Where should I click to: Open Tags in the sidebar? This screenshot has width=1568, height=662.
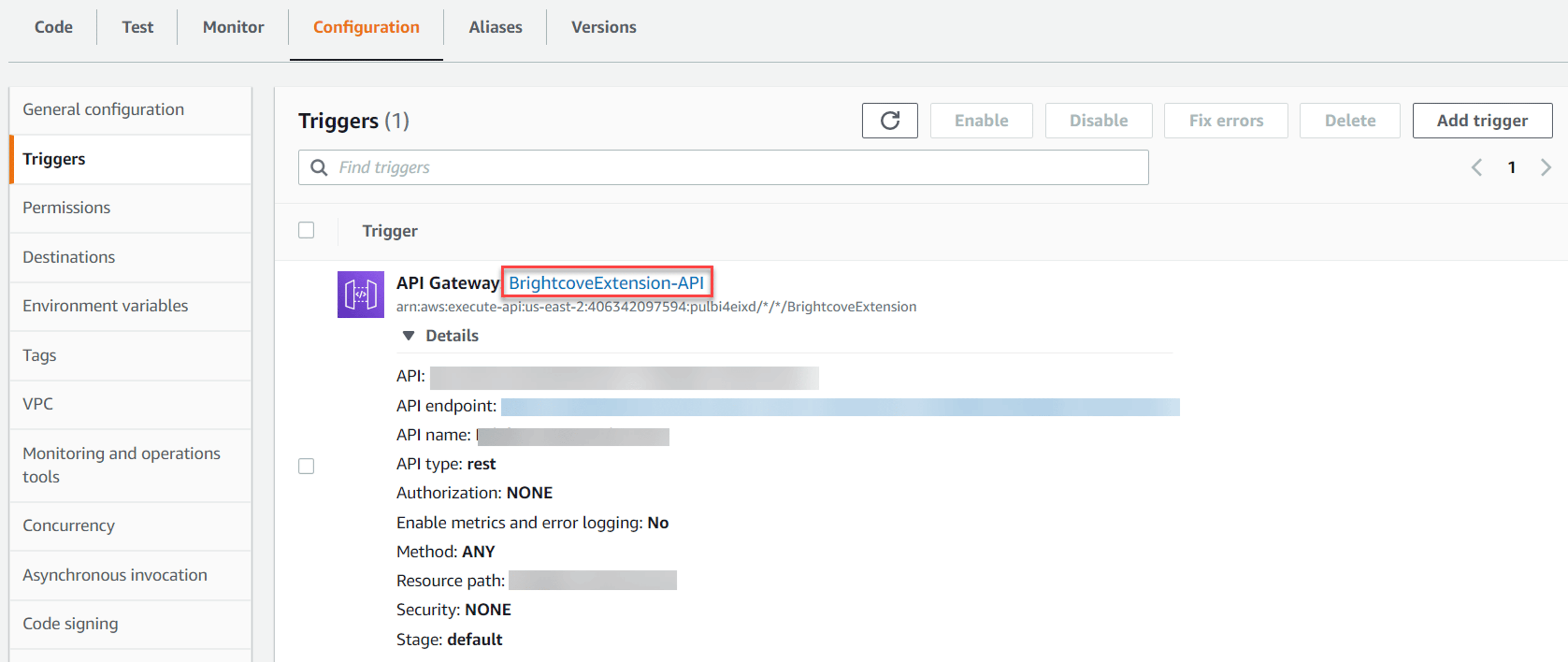coord(131,355)
